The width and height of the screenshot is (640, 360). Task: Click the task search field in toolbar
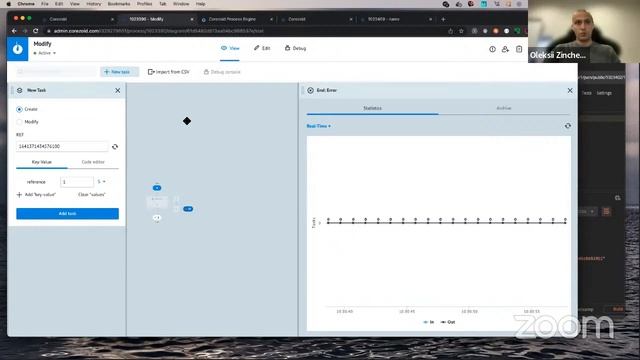[x=56, y=72]
